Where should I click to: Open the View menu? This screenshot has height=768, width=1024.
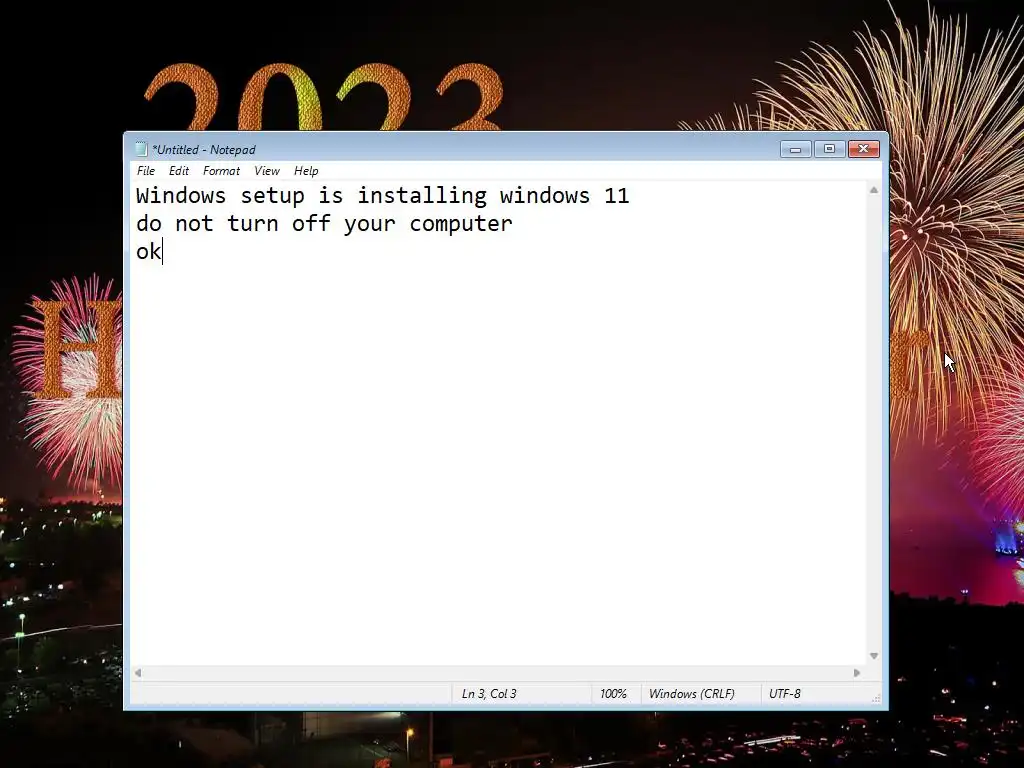pyautogui.click(x=266, y=171)
